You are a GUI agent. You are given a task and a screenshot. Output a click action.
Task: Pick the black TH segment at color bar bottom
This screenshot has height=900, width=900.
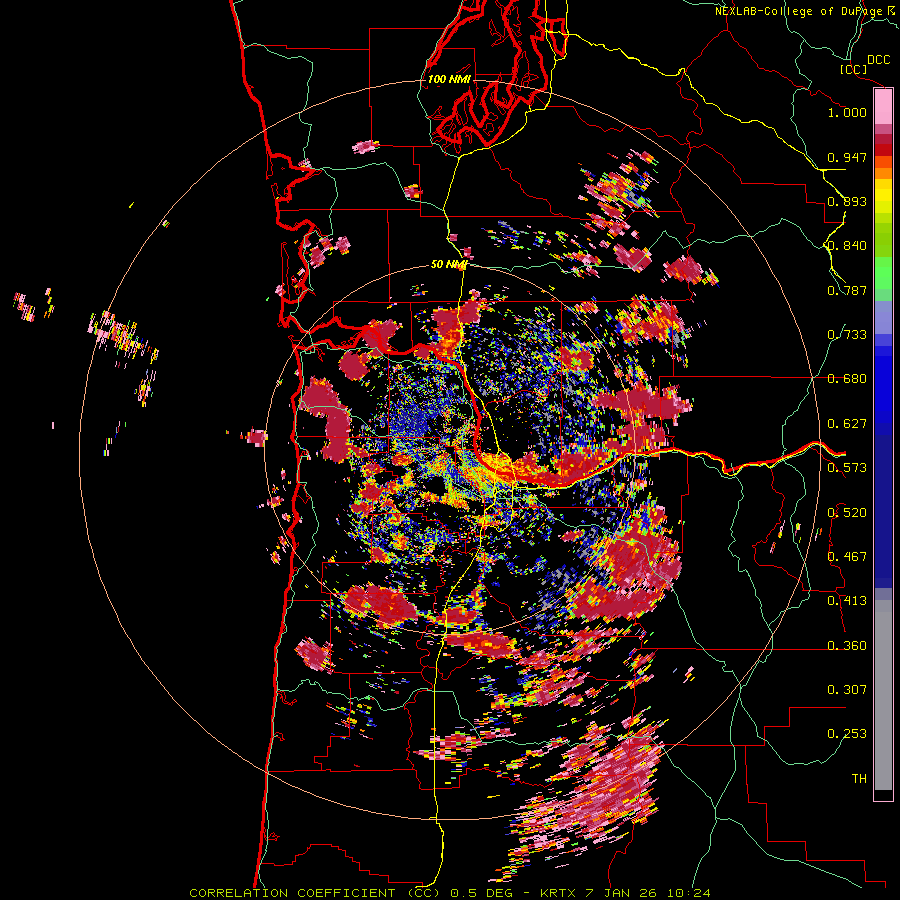click(883, 794)
